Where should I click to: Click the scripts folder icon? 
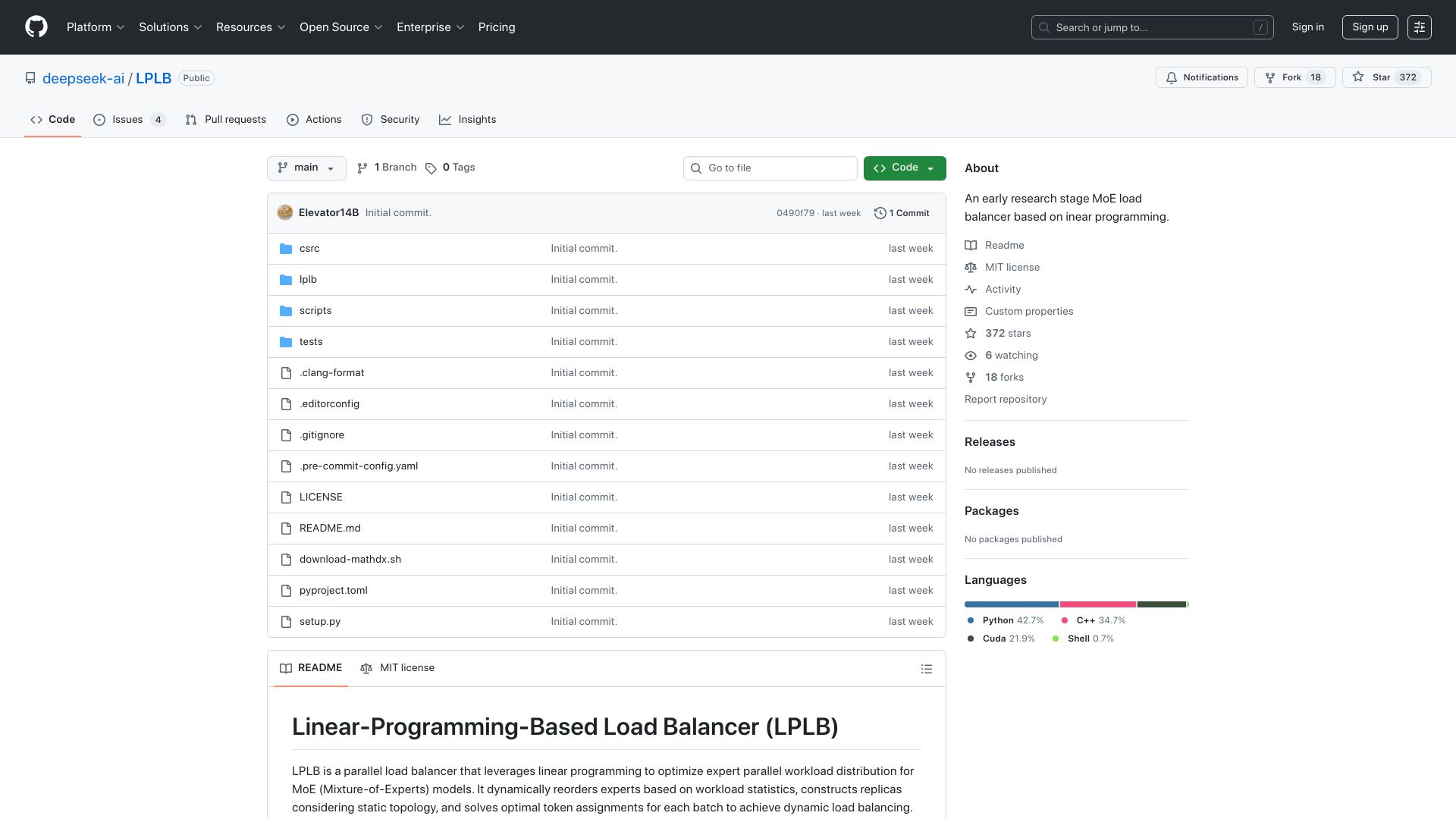(x=286, y=311)
